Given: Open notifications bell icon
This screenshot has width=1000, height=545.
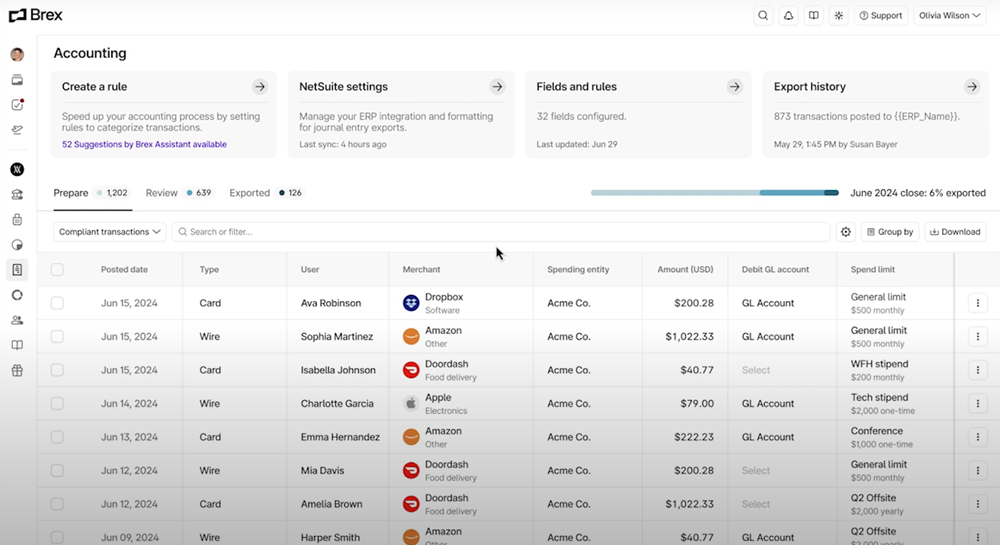Looking at the screenshot, I should coord(788,15).
